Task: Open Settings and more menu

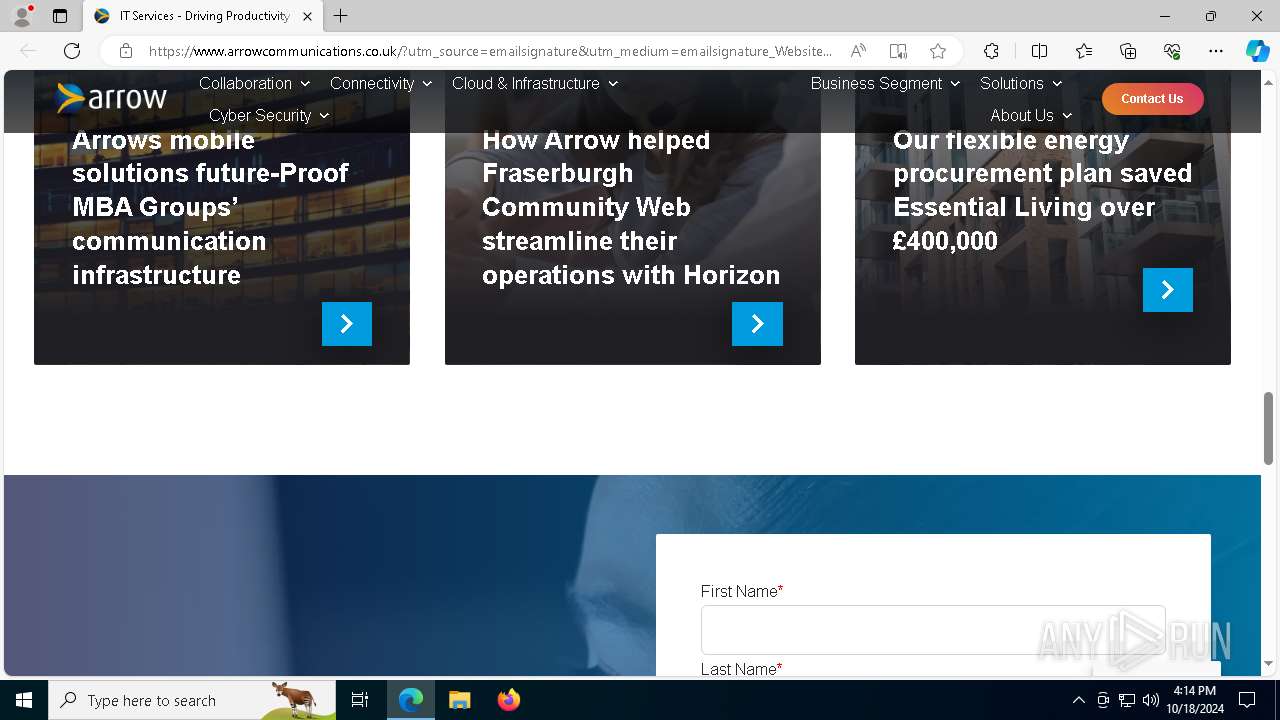Action: point(1216,51)
